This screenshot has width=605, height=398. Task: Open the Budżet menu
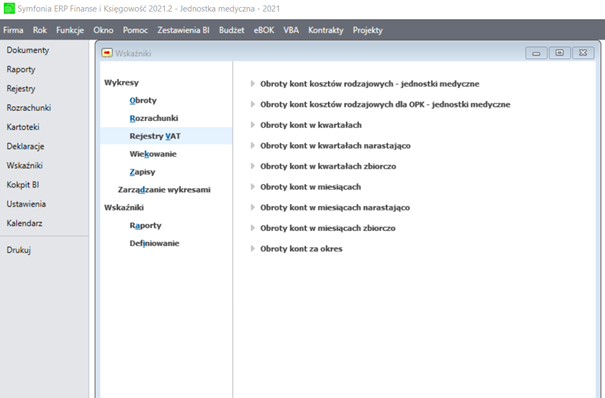(232, 30)
